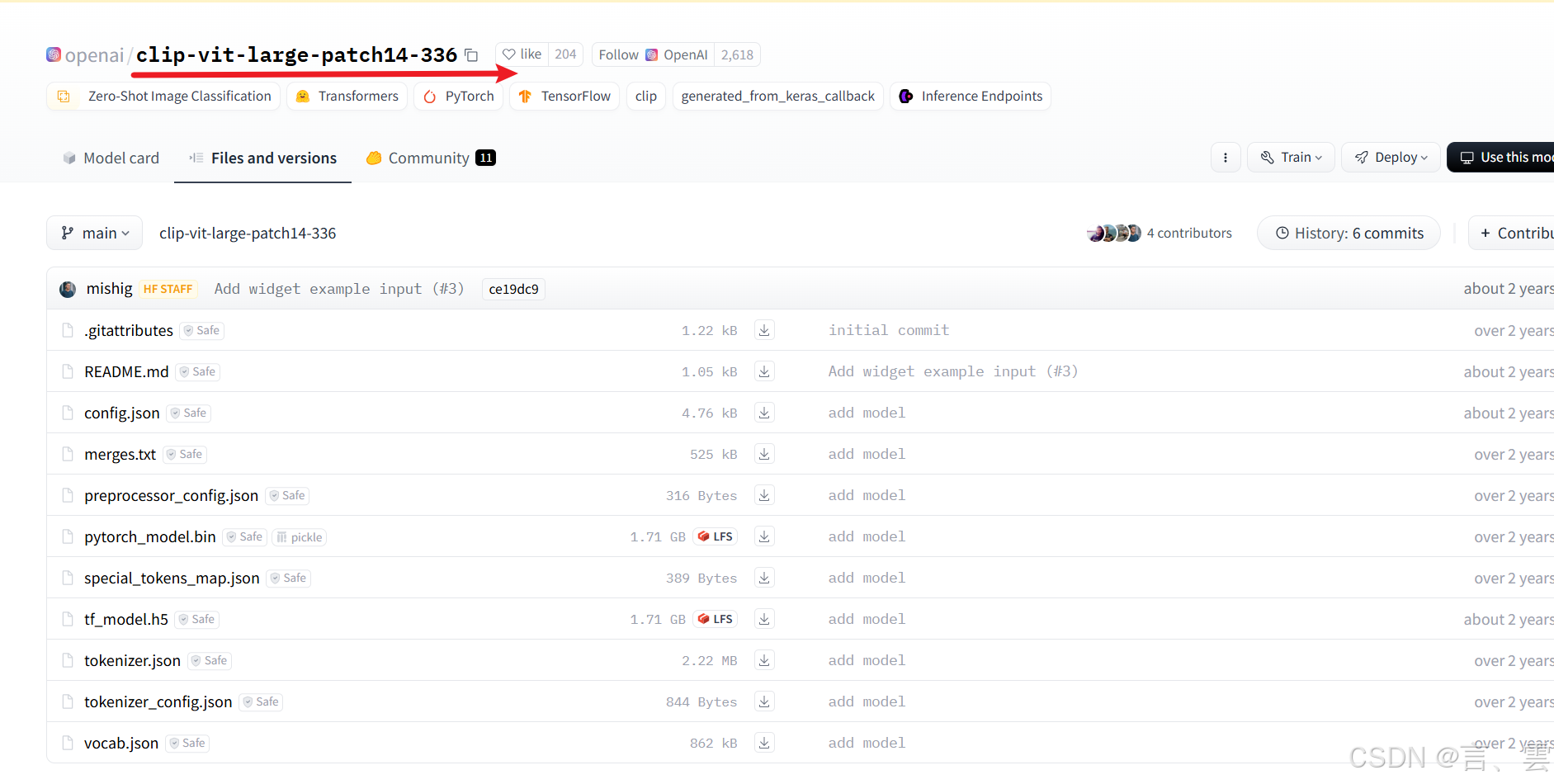Open the vocab.json file
The width and height of the screenshot is (1554, 784).
tap(121, 744)
